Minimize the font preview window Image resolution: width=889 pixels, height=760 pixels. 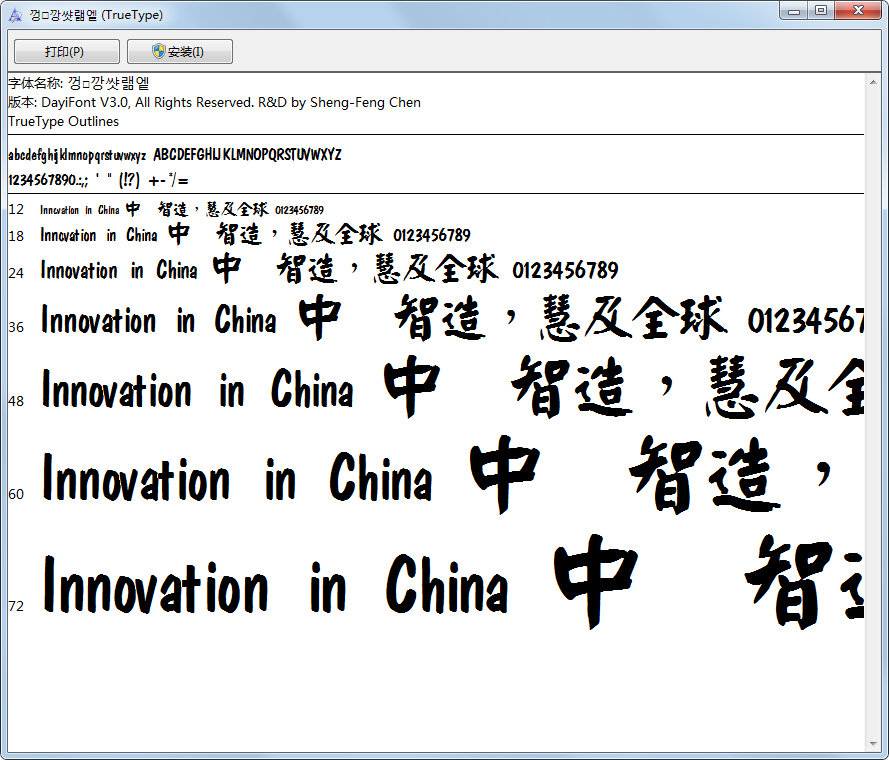tap(793, 11)
